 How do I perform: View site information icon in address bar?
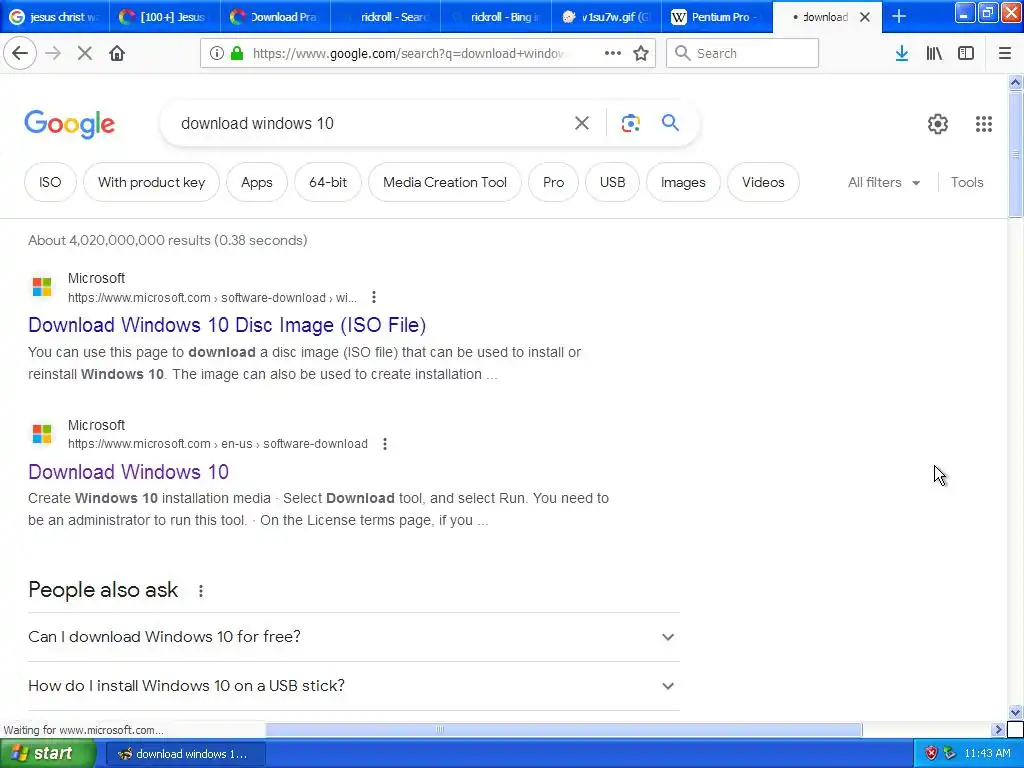(x=217, y=54)
